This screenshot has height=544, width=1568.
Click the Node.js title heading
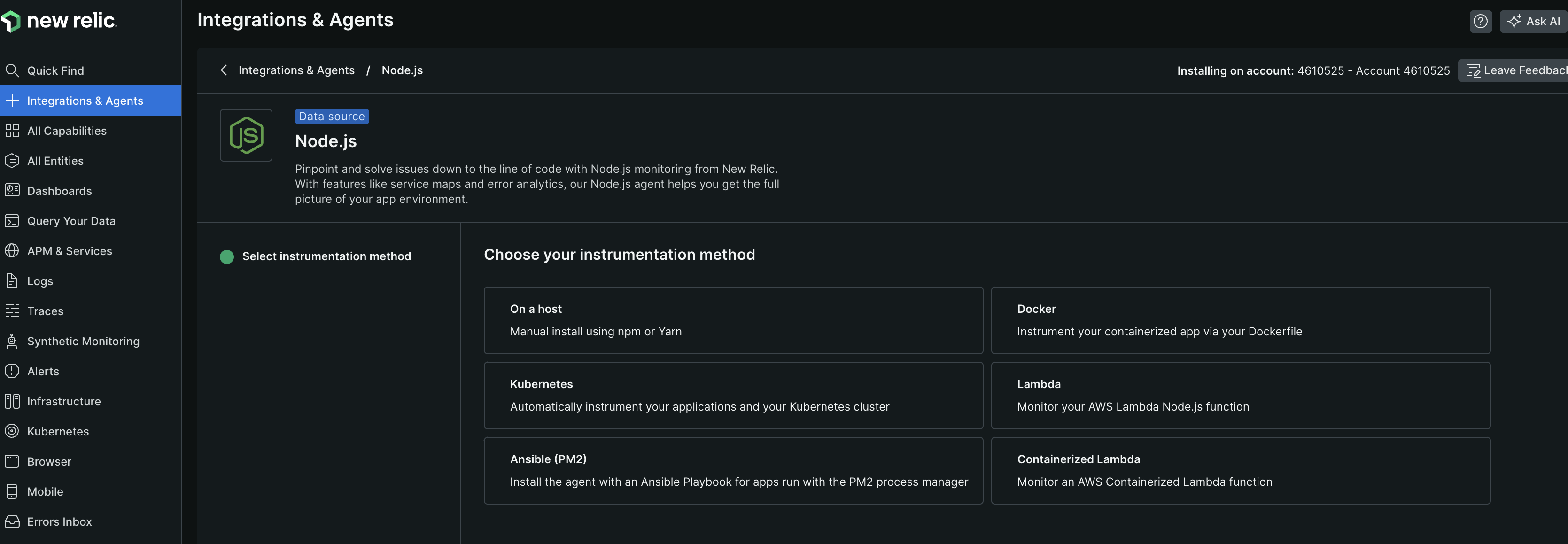point(326,141)
